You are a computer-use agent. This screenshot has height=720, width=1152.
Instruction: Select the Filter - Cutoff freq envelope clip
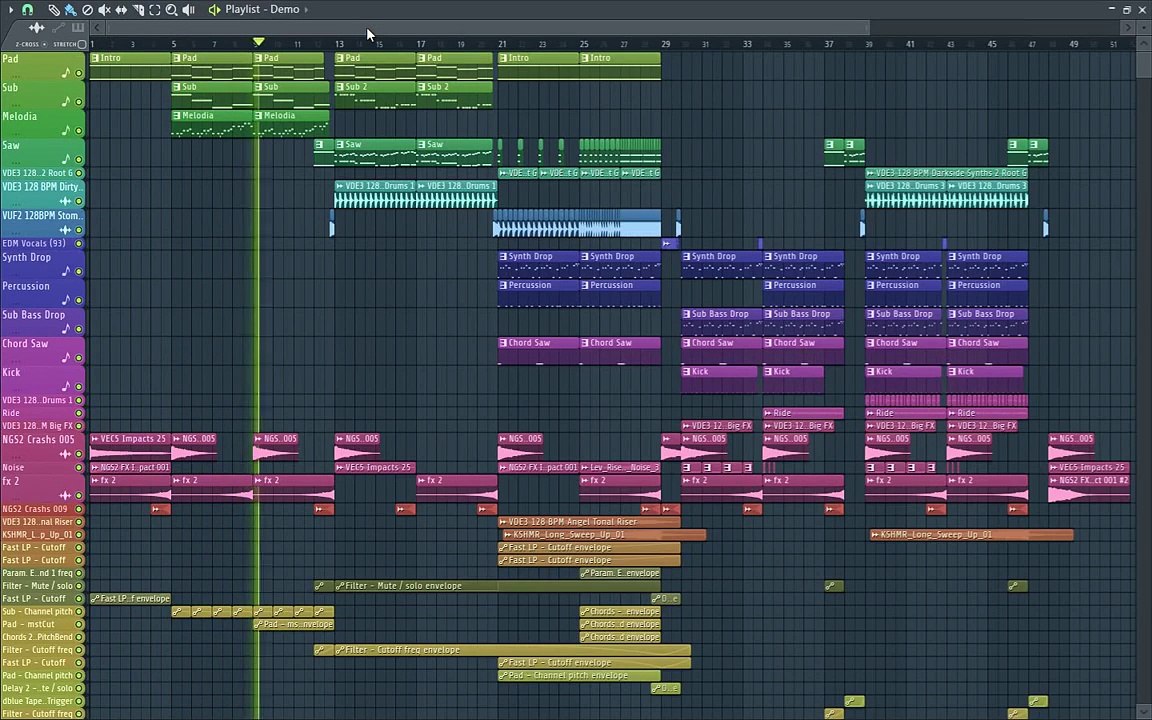[512, 649]
